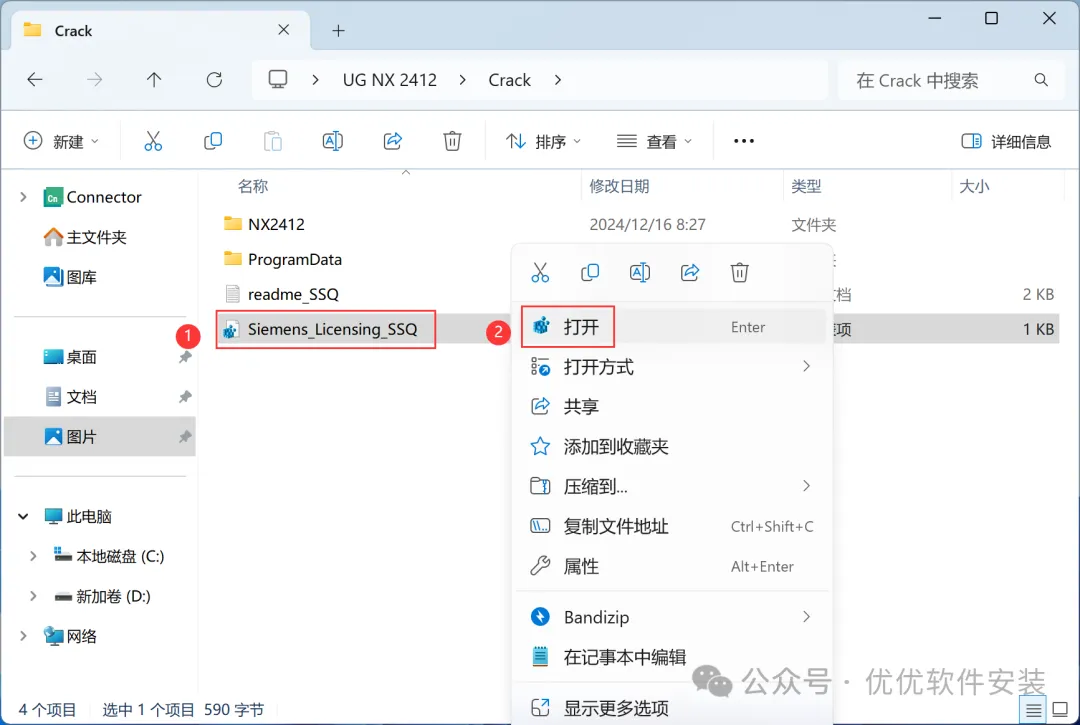The height and width of the screenshot is (725, 1080).
Task: Toggle the 详细信息 details pane
Action: 1006,141
